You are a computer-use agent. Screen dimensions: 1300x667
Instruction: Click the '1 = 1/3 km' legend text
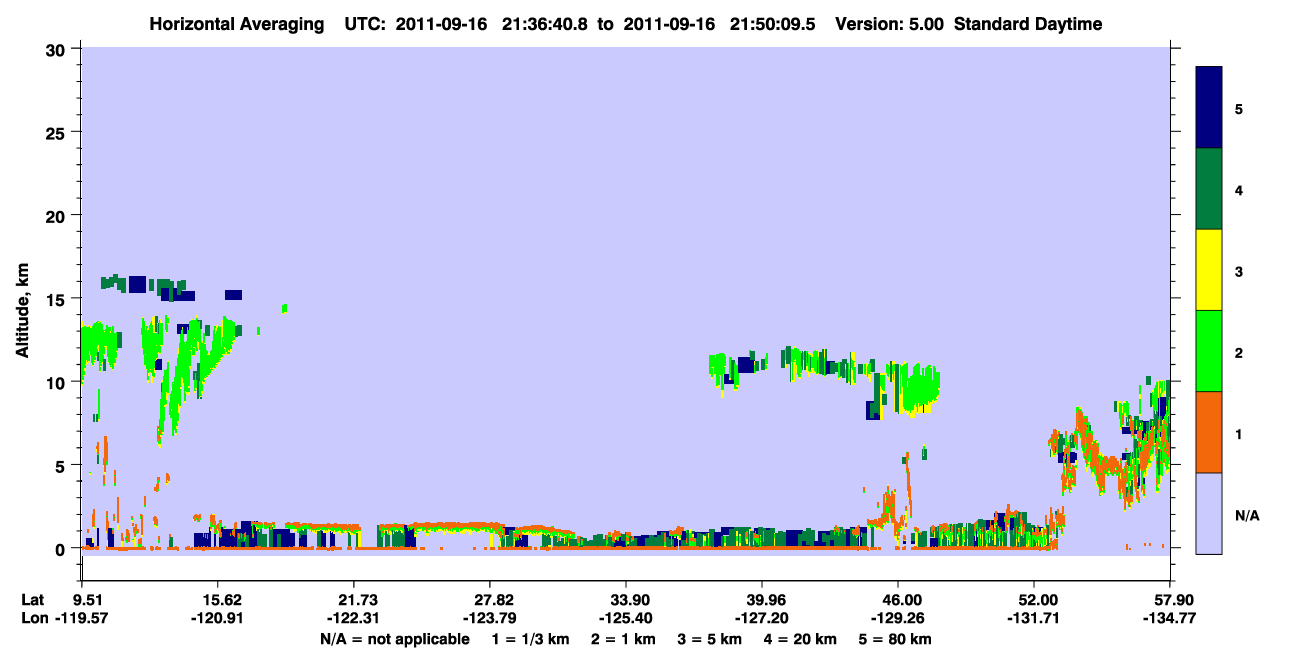(529, 638)
